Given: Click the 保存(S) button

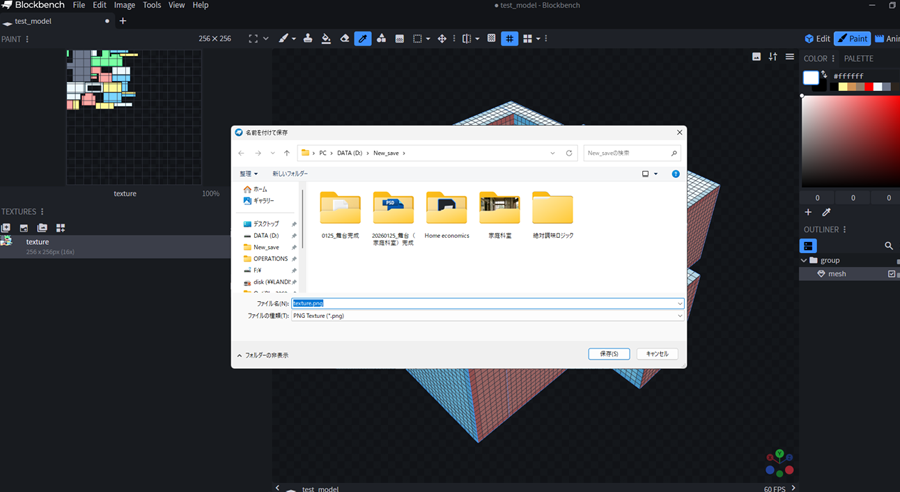Looking at the screenshot, I should pos(609,354).
